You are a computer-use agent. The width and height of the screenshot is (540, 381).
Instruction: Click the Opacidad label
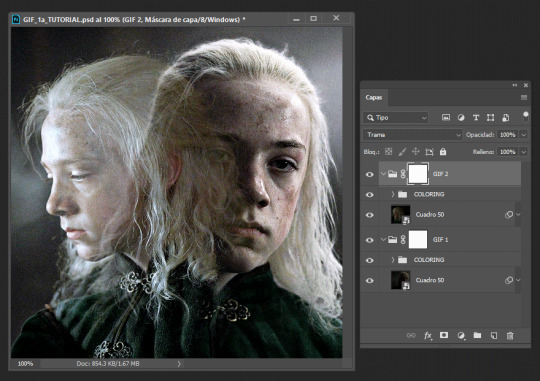(480, 135)
